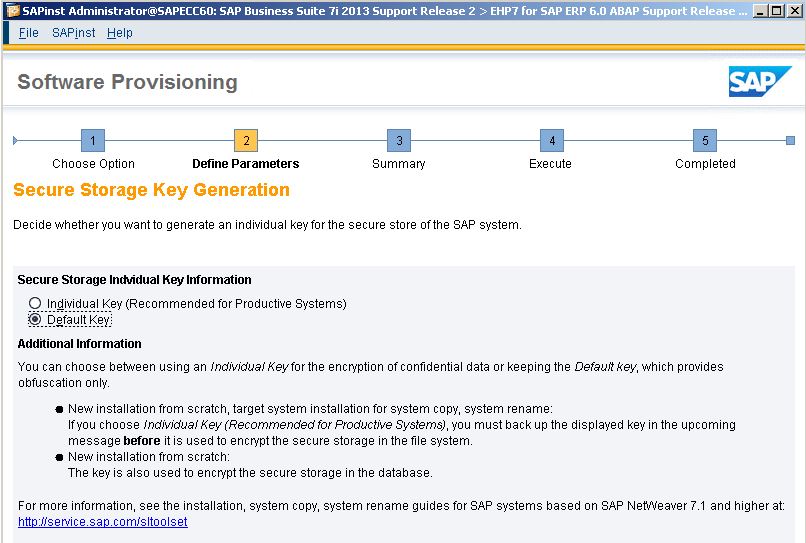Click the SAPinst title bar icon
The height and width of the screenshot is (543, 806).
click(x=12, y=11)
